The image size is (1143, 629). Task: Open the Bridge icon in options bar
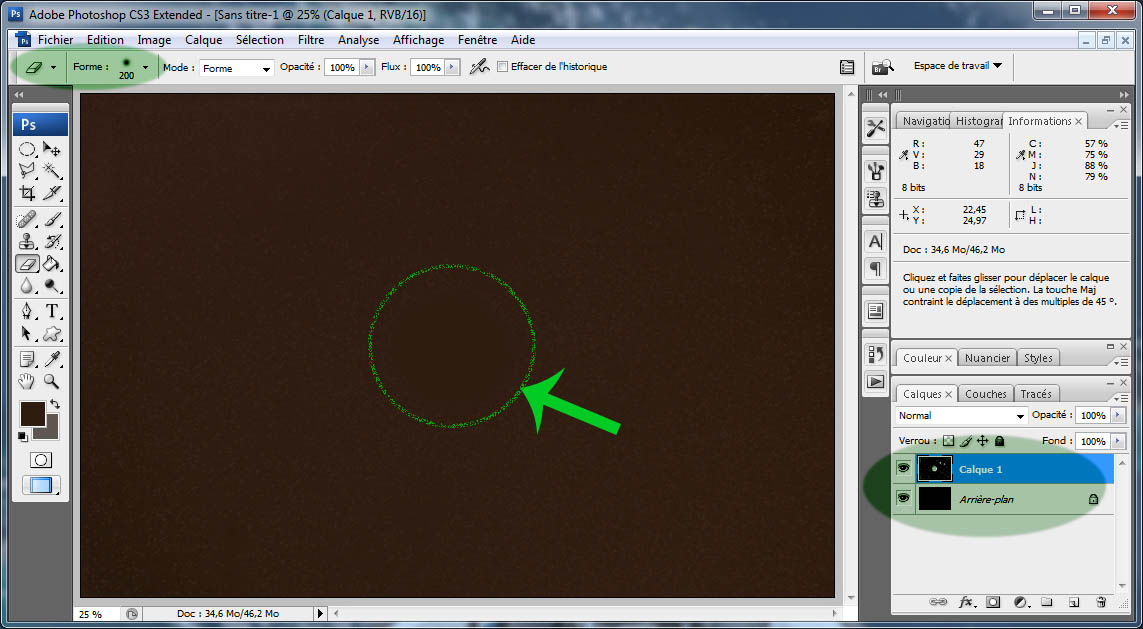pos(882,67)
